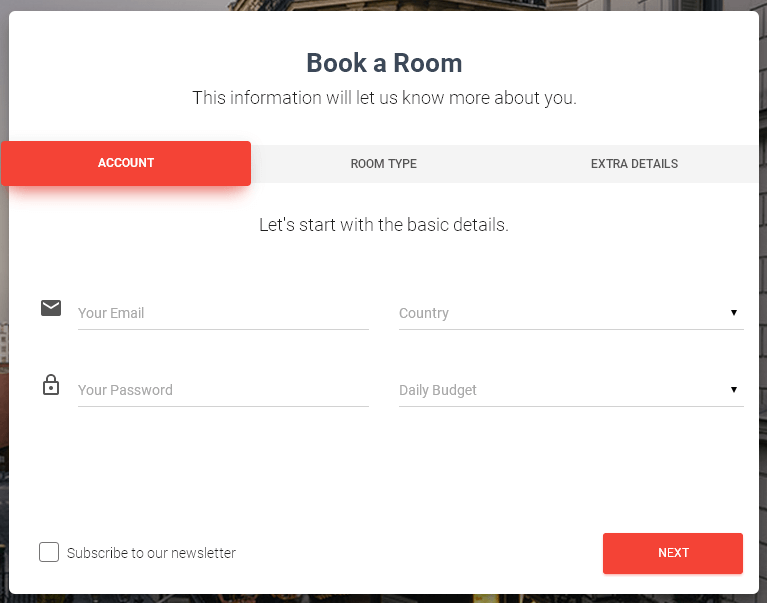Click the word 'Room' in the heading
This screenshot has width=767, height=603.
click(x=428, y=63)
